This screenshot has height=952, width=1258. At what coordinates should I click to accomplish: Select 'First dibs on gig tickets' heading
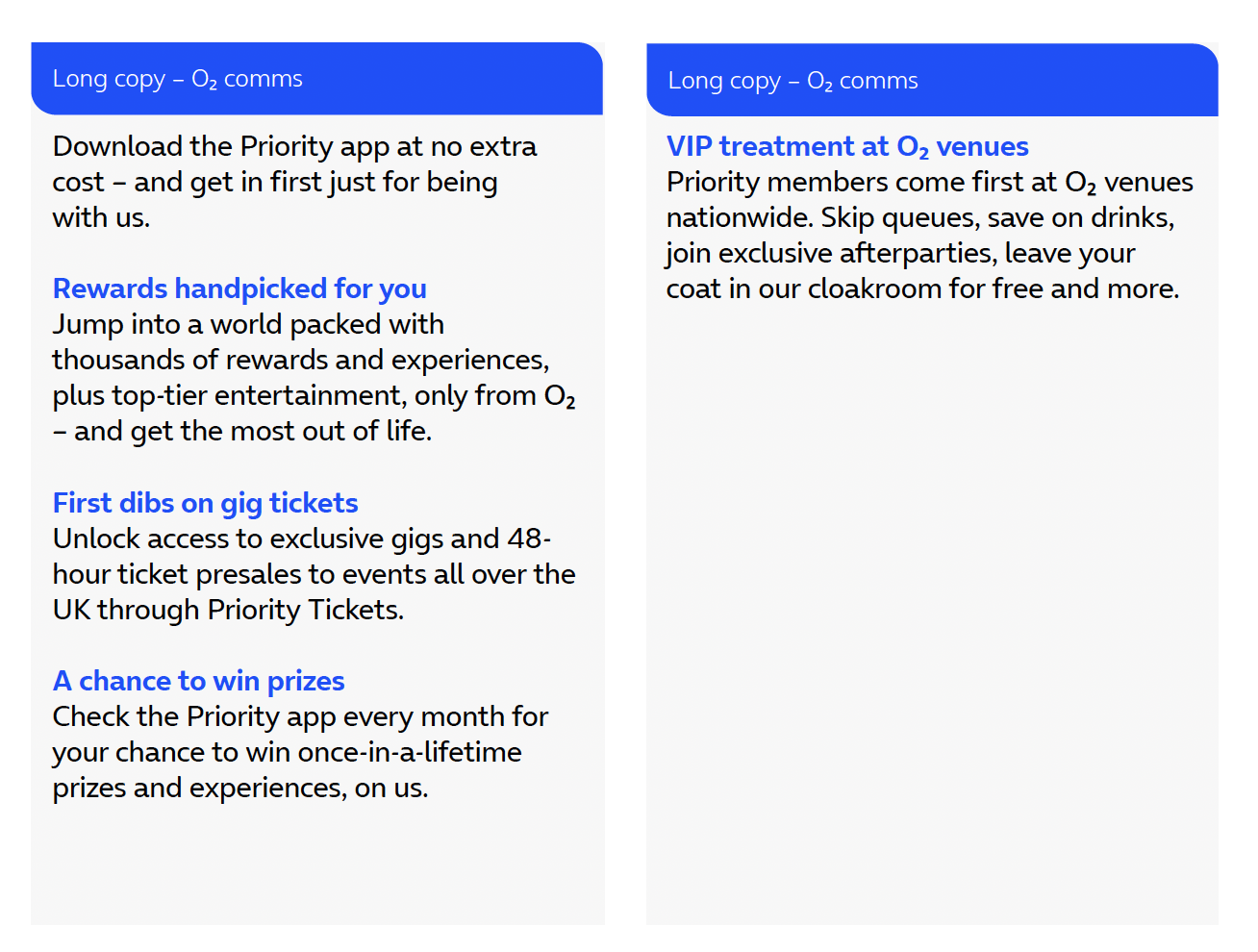point(205,503)
